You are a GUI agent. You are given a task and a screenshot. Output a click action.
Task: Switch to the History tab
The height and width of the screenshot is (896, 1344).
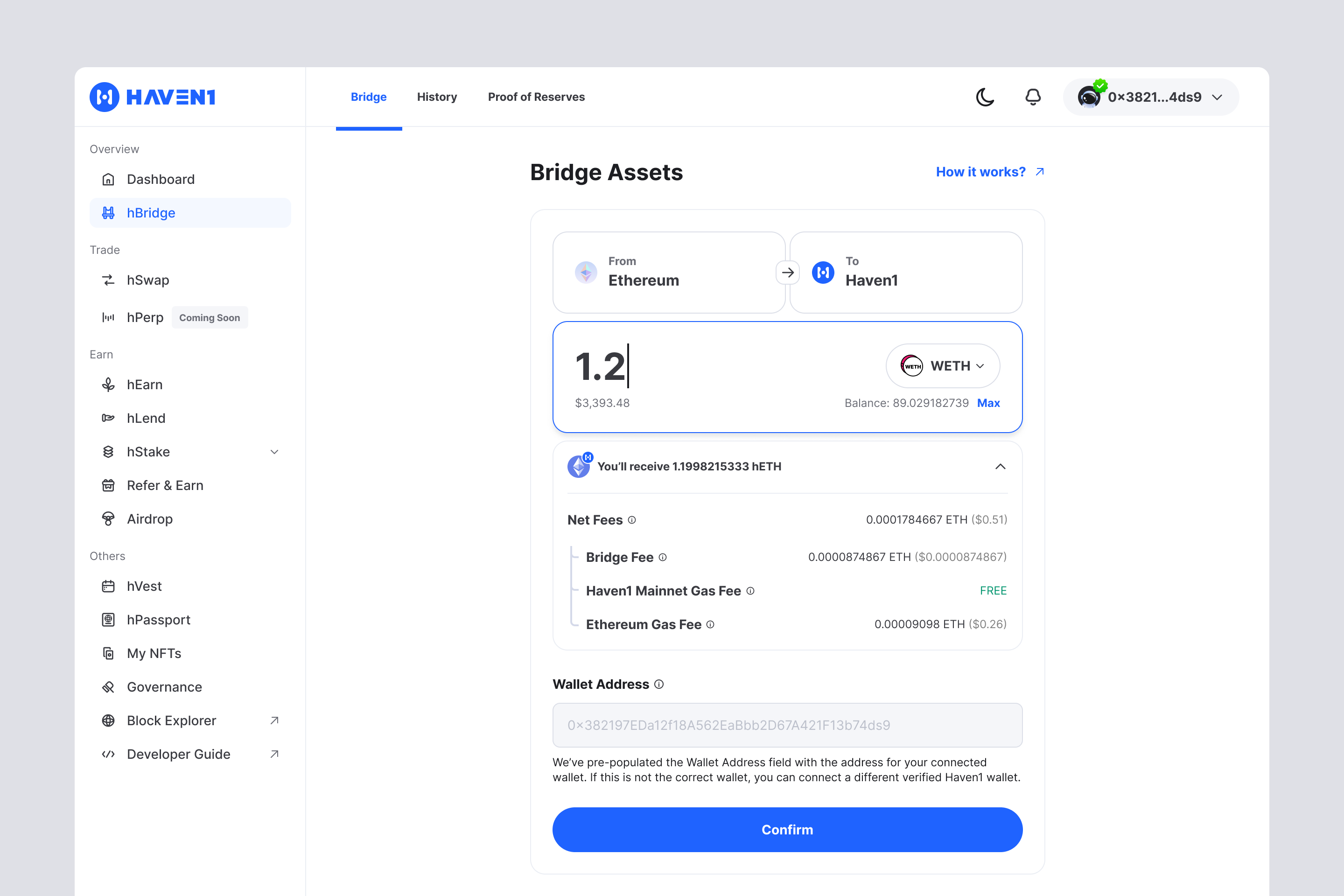coord(437,97)
